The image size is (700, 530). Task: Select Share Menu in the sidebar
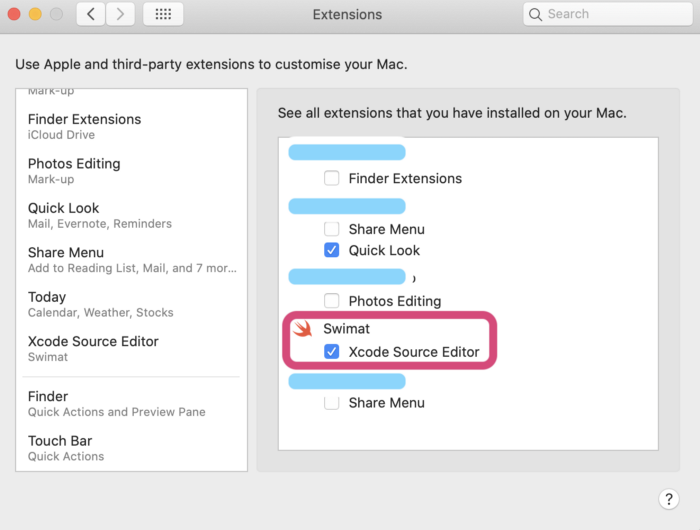[x=66, y=259]
